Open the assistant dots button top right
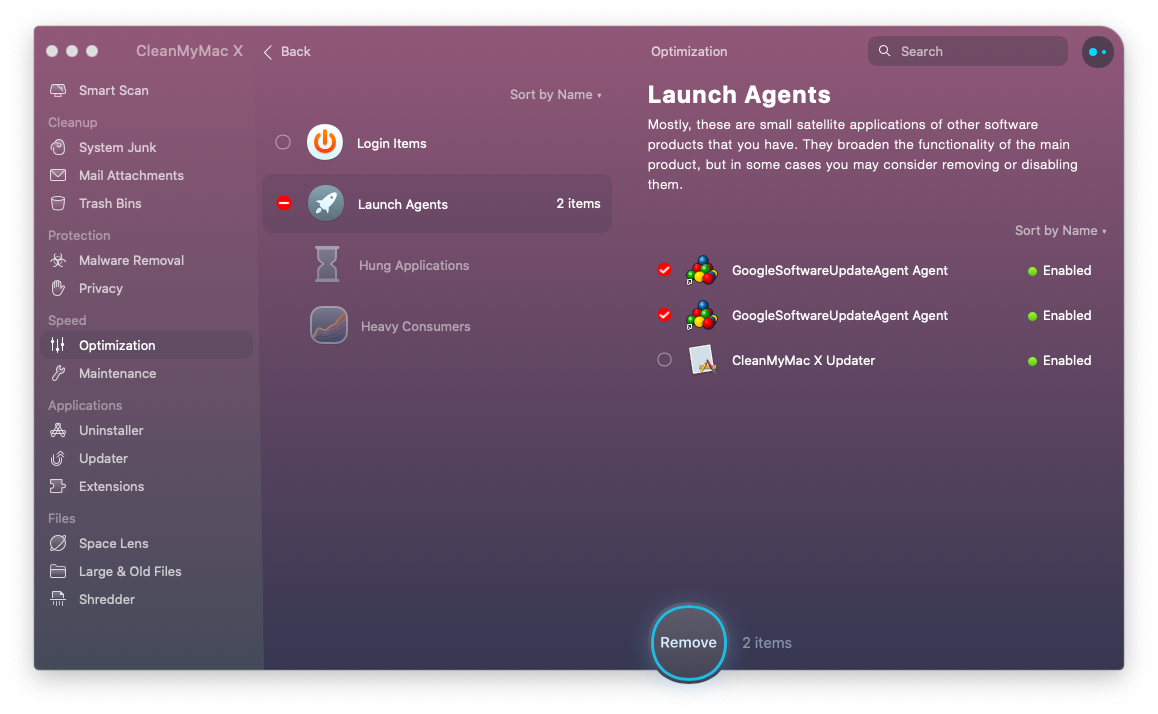This screenshot has height=714, width=1158. click(x=1097, y=52)
